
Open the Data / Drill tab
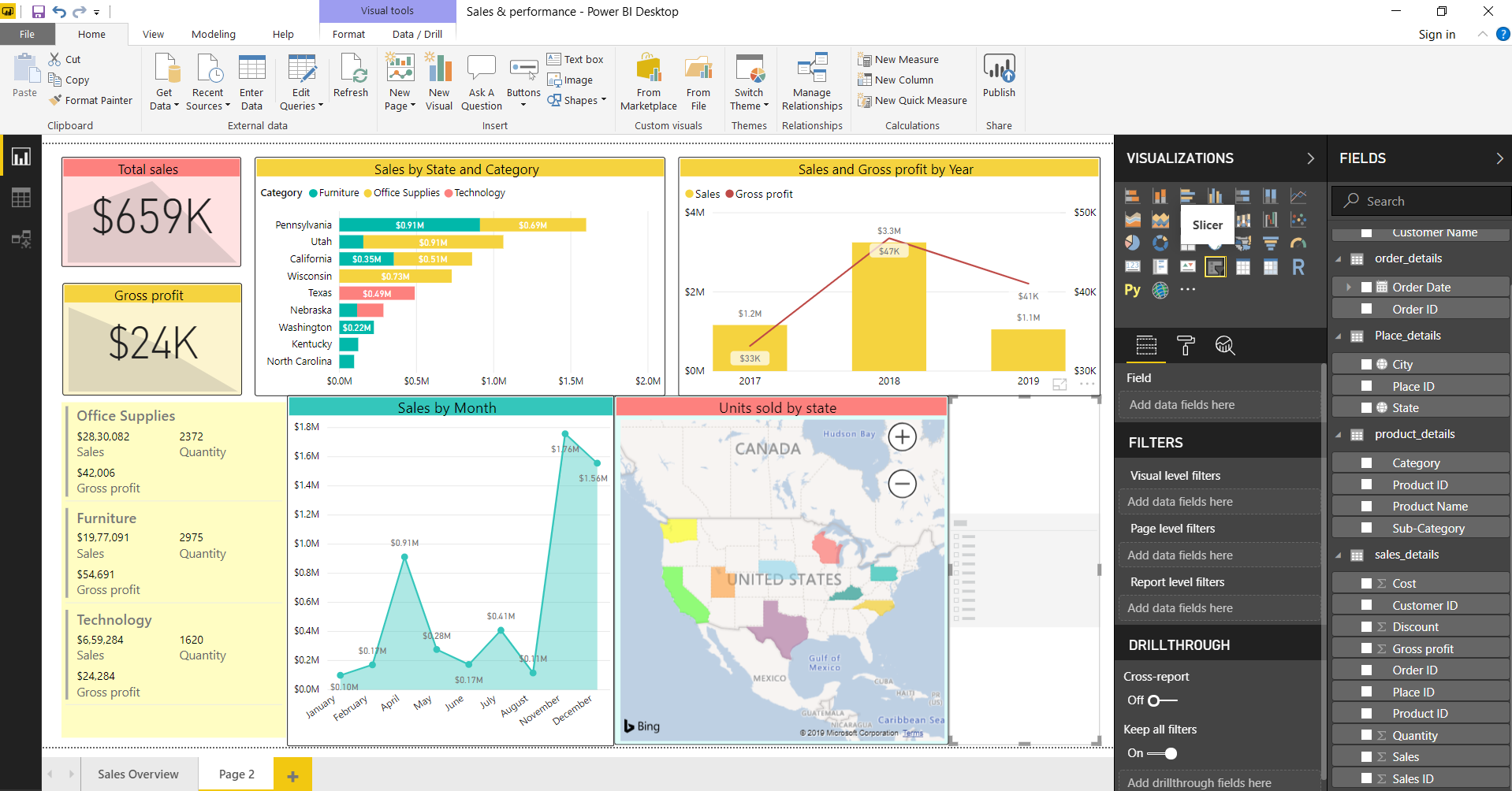click(x=417, y=34)
